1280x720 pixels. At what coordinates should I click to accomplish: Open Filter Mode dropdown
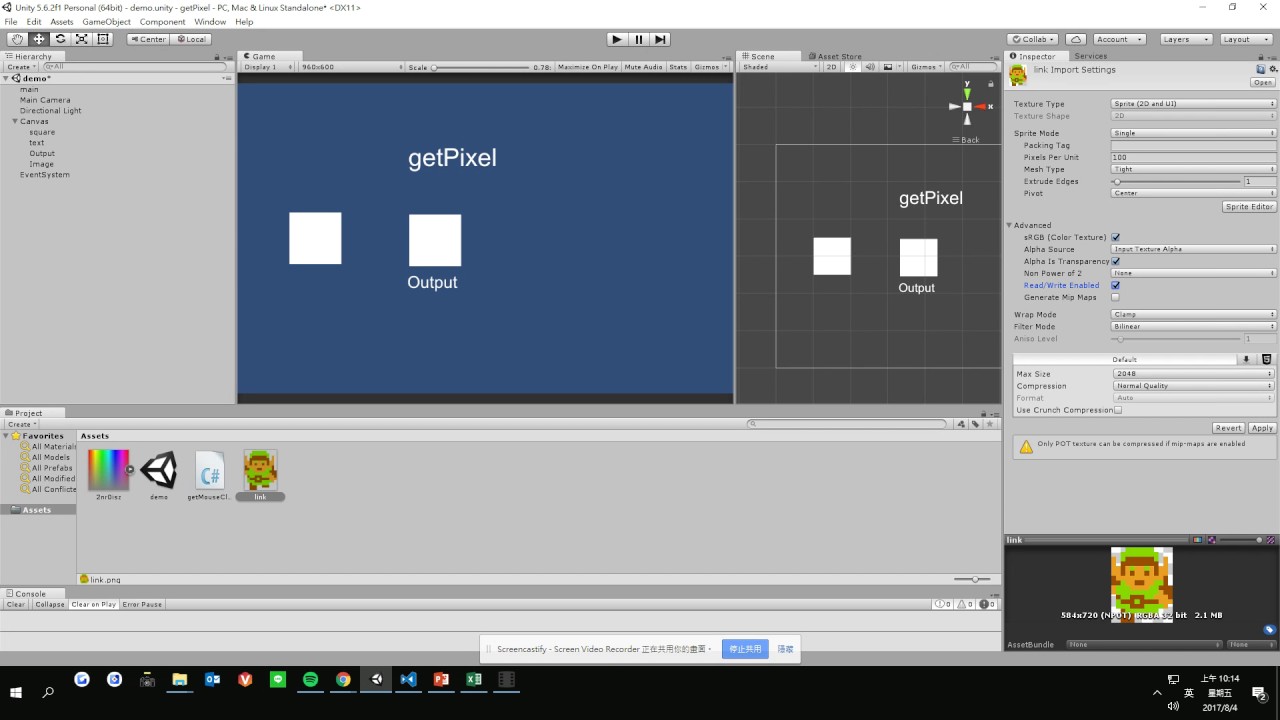tap(1194, 326)
